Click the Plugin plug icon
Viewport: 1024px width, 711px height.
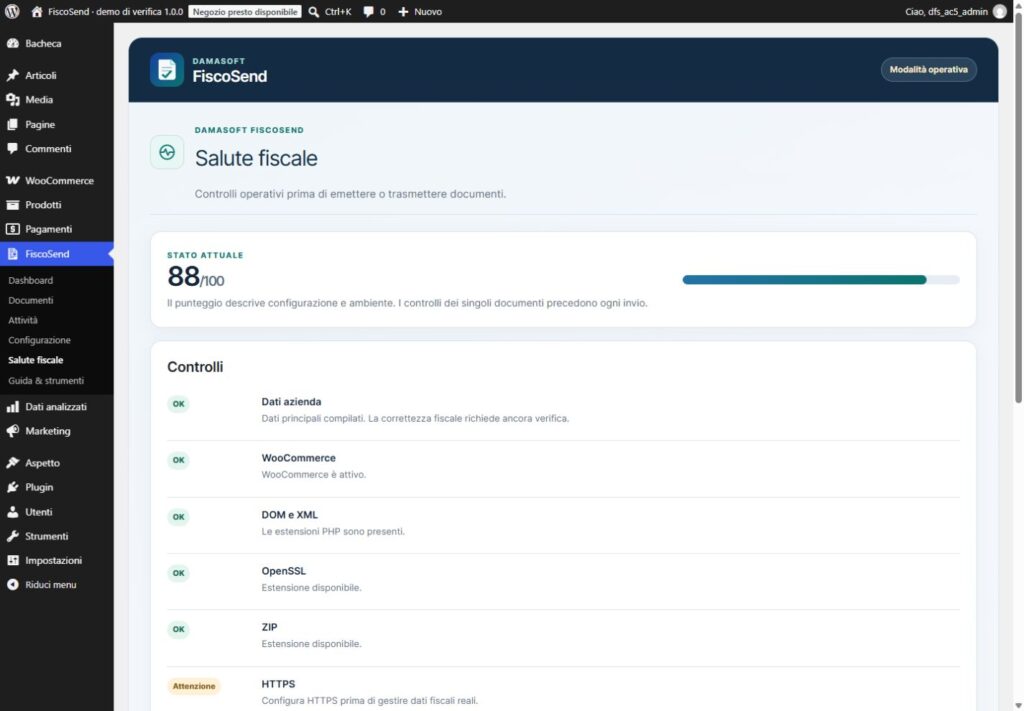pos(12,488)
